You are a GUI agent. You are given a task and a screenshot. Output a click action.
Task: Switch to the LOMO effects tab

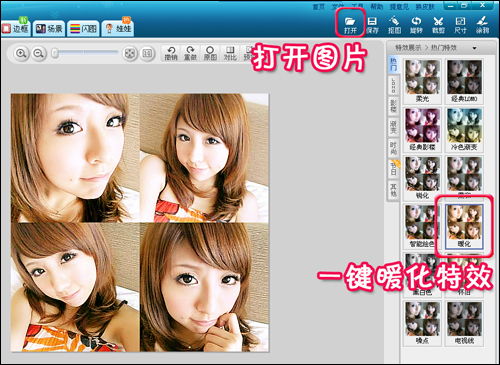point(393,86)
